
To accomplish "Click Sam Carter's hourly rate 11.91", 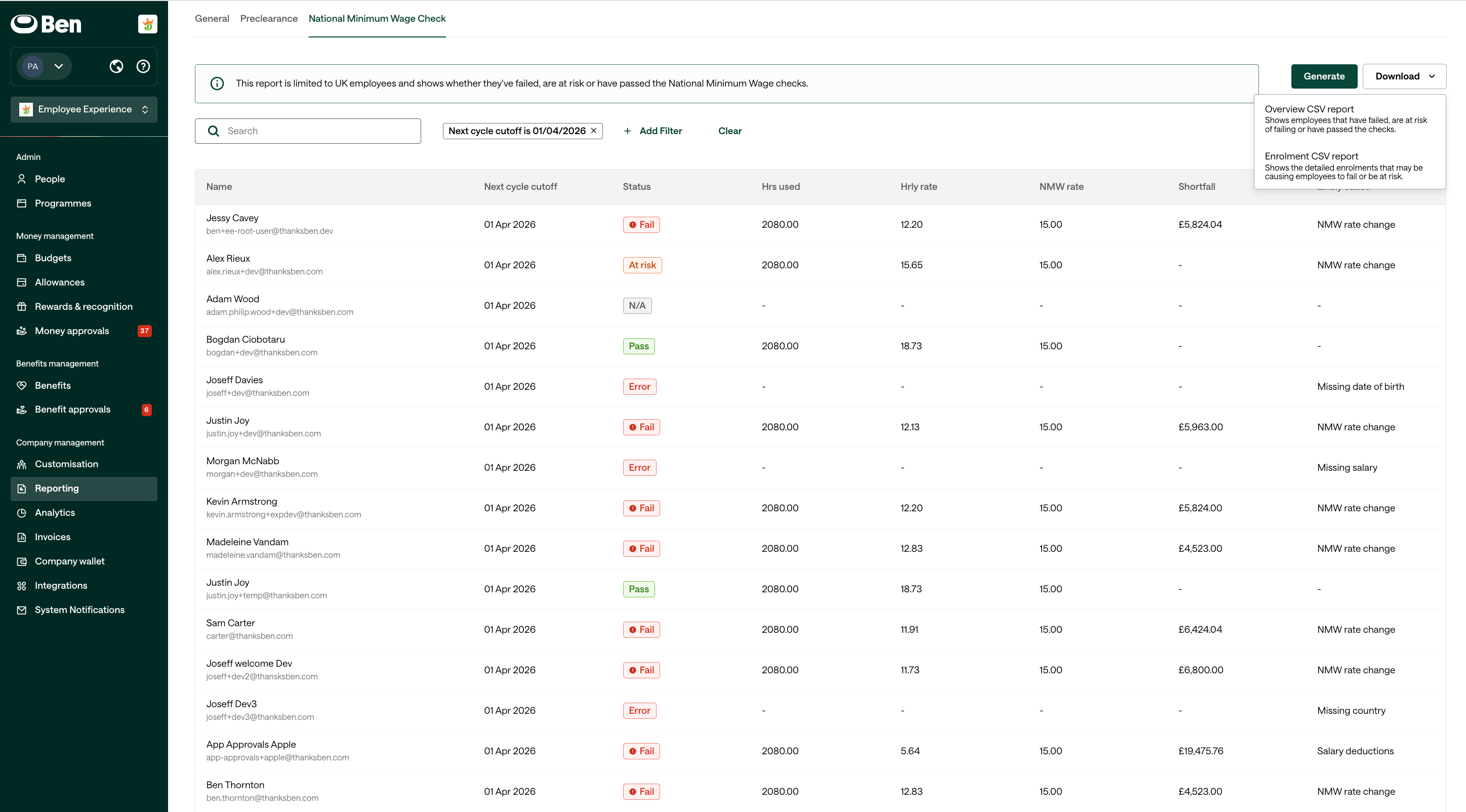I will [x=909, y=629].
